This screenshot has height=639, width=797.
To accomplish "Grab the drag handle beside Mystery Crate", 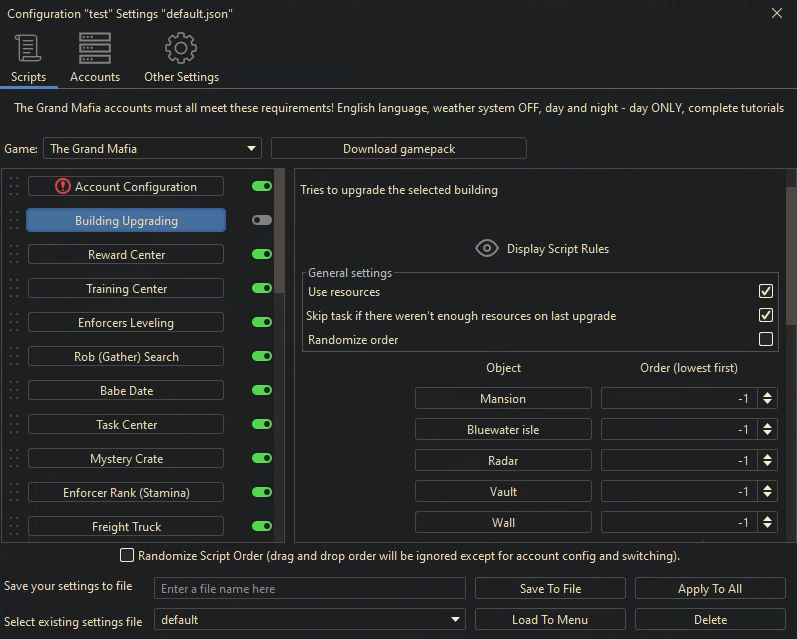I will (14, 459).
